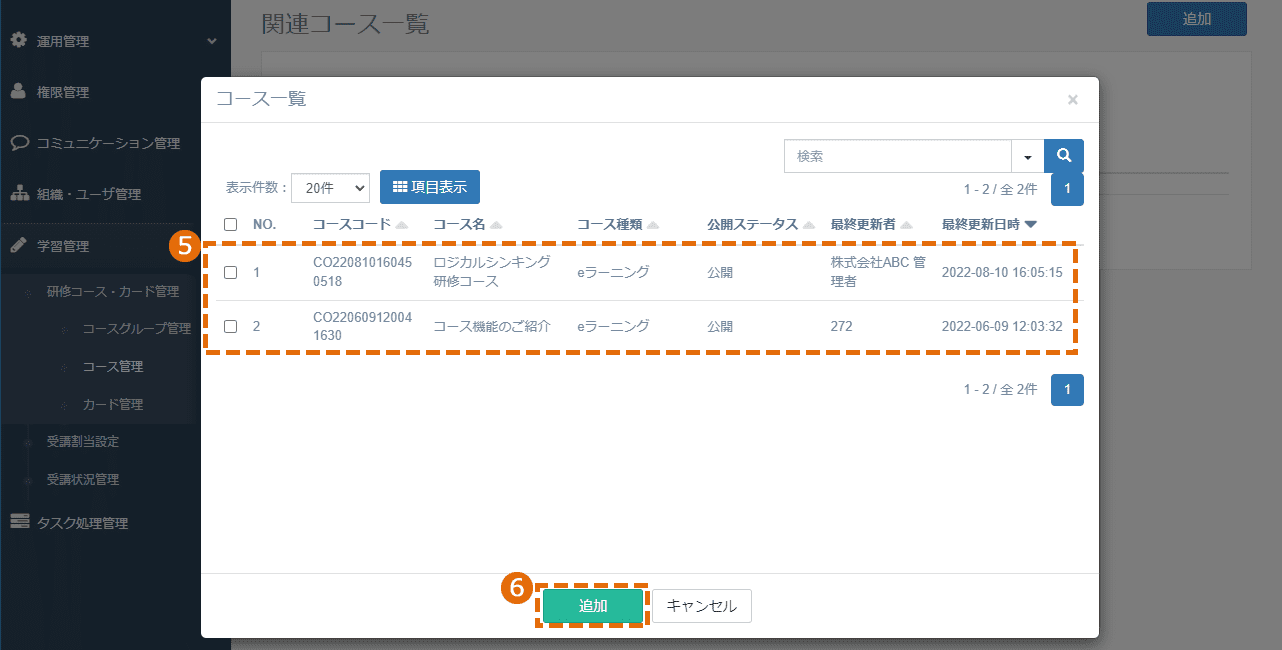Click updater 株式会社ABC 管理者 cell
Screen dimensions: 1282x650
(x=878, y=272)
